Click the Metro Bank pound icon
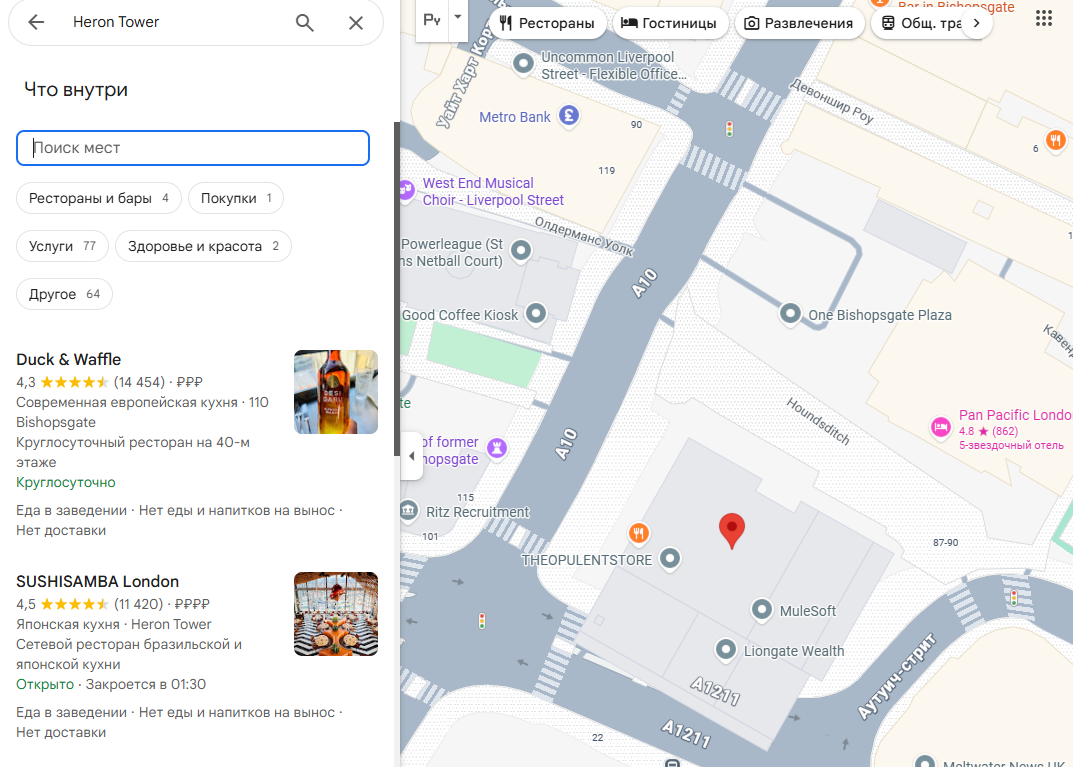Screen dimensions: 1073x767 569,116
